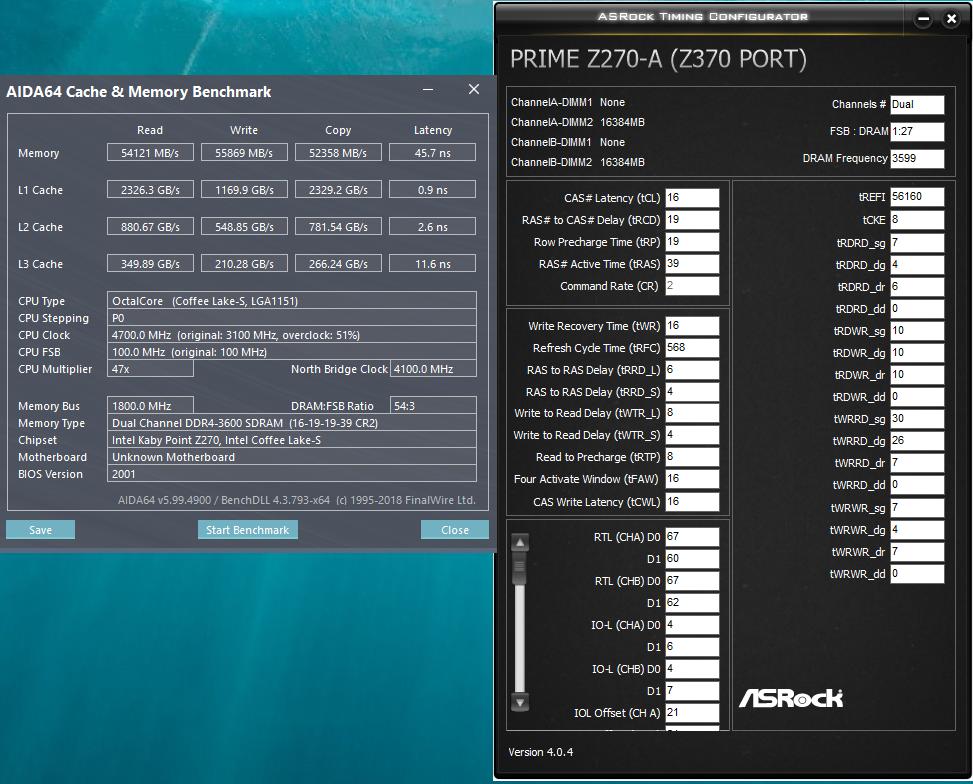Click the RTL (CHB) D0 field
Image resolution: width=973 pixels, height=784 pixels.
[x=692, y=581]
